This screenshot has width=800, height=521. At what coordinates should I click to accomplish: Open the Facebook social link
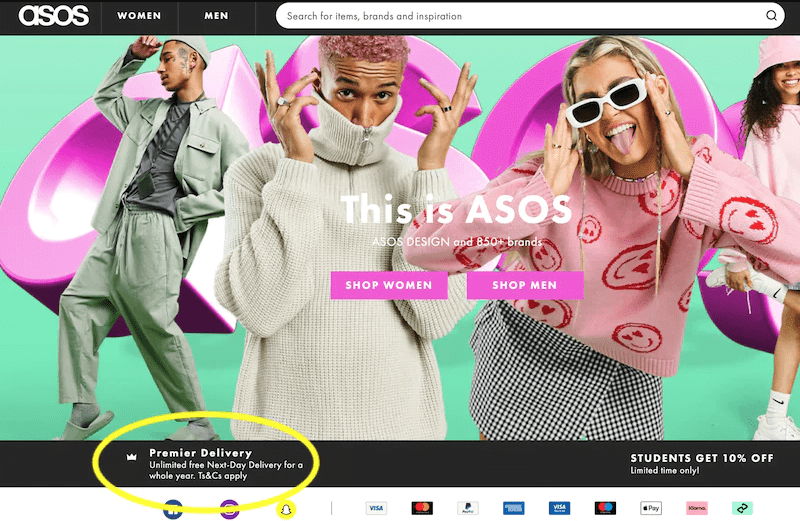pyautogui.click(x=172, y=508)
